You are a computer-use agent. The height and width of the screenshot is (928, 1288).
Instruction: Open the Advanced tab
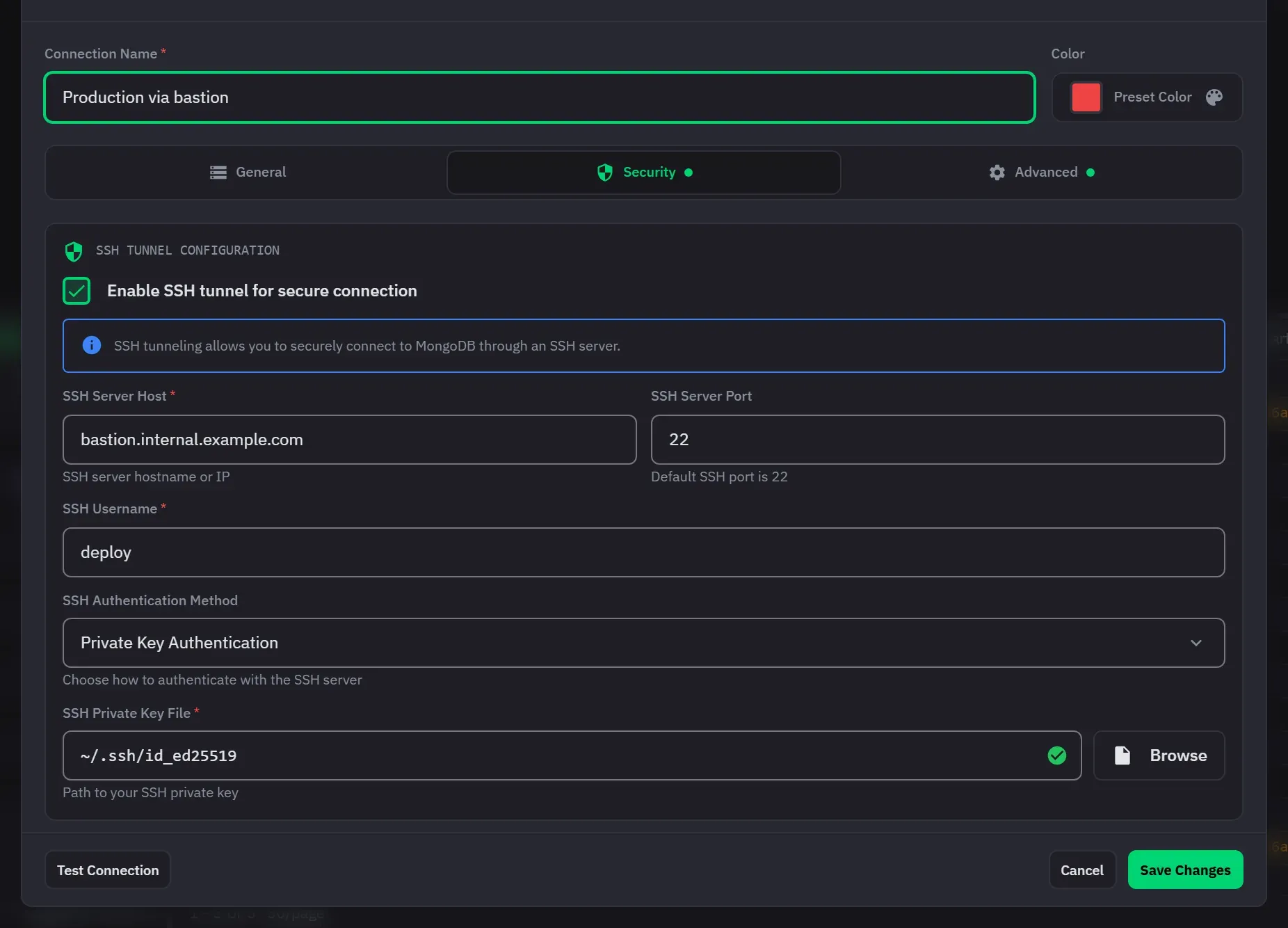(1041, 173)
